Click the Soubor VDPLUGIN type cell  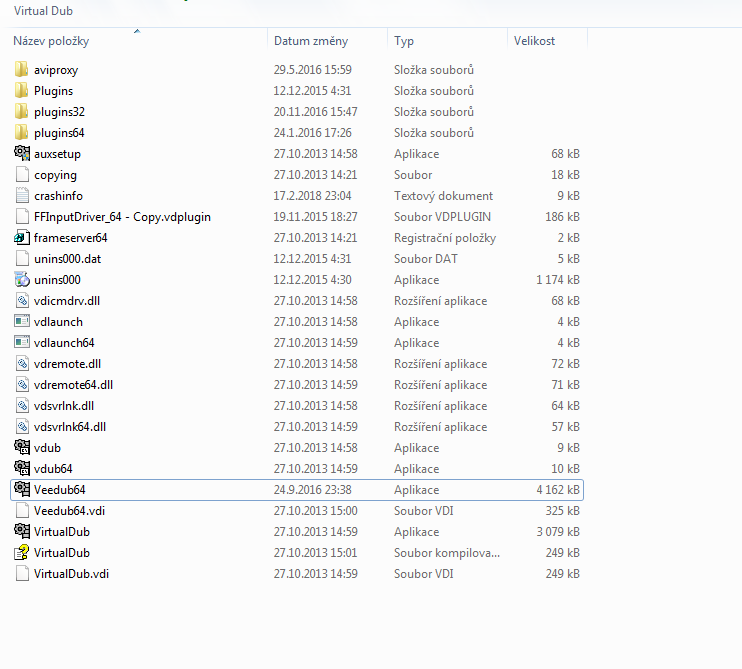tap(442, 217)
